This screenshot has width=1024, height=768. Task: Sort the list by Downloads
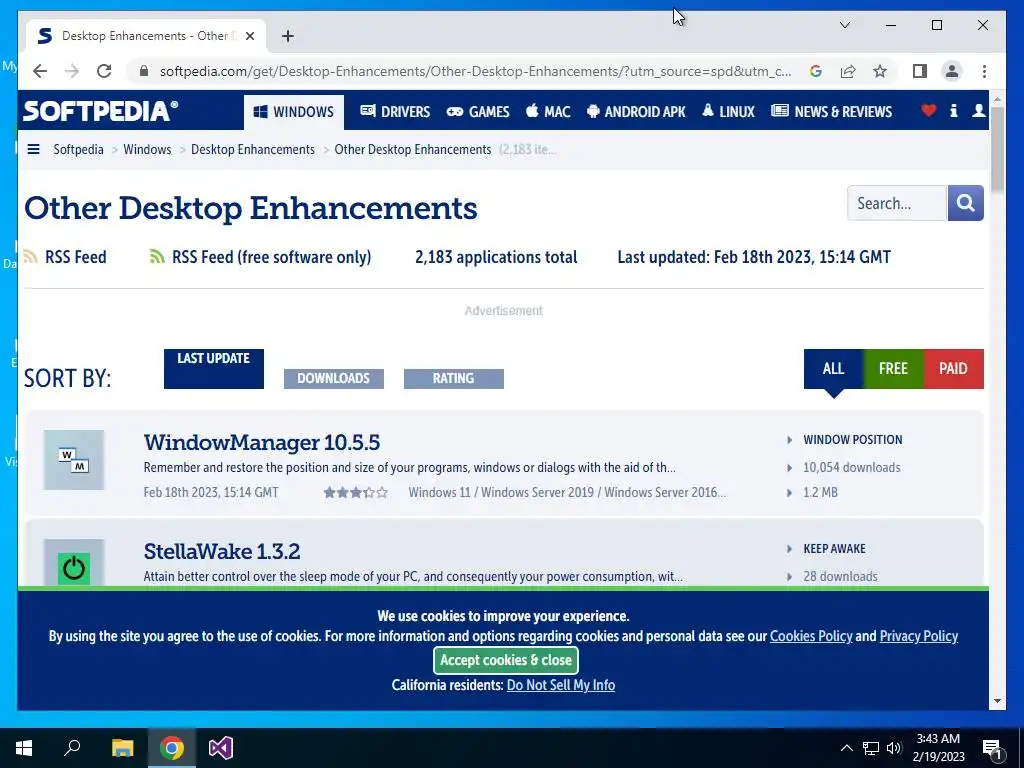(x=334, y=378)
